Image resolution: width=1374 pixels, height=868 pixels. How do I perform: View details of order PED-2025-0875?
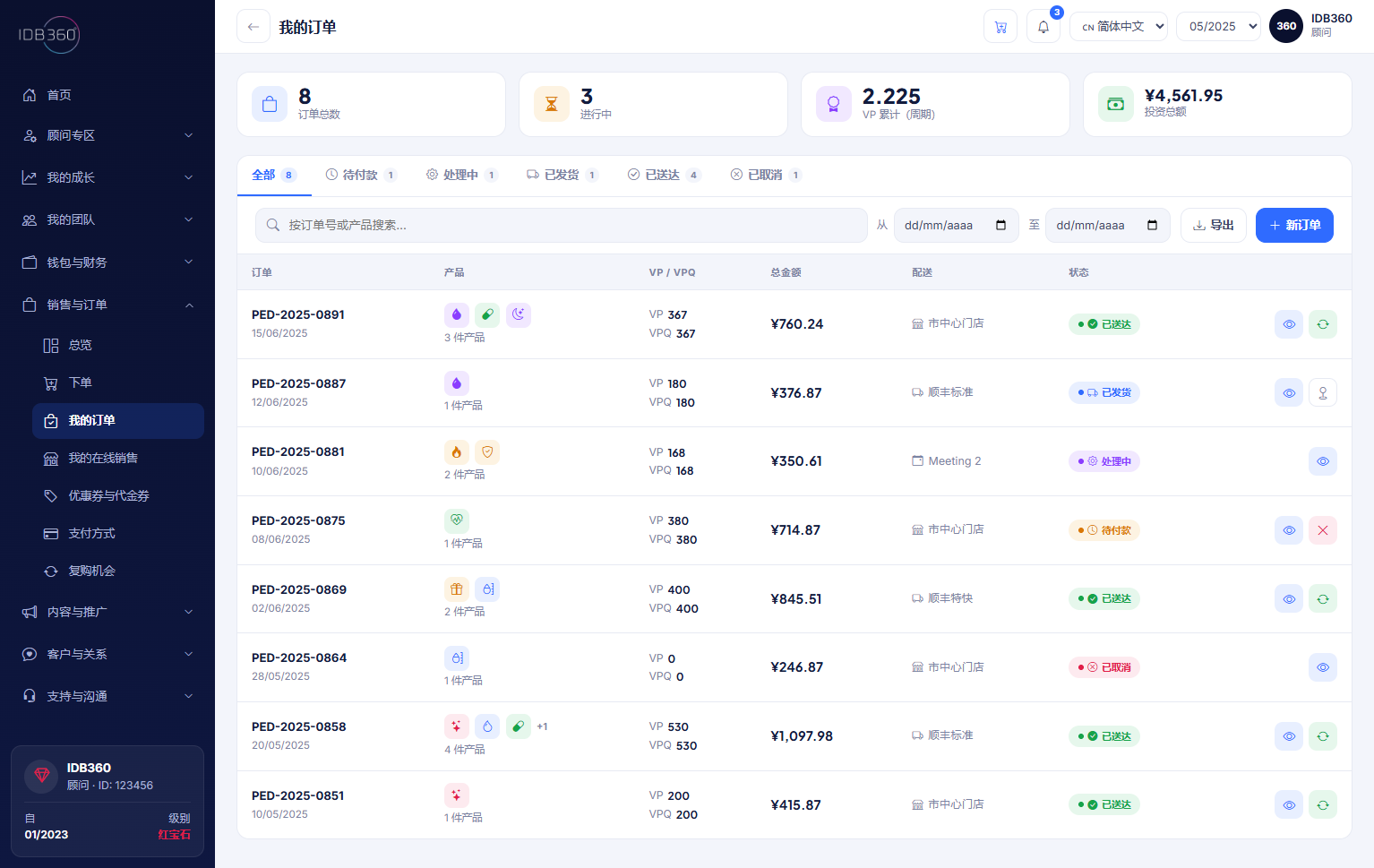[x=1289, y=530]
